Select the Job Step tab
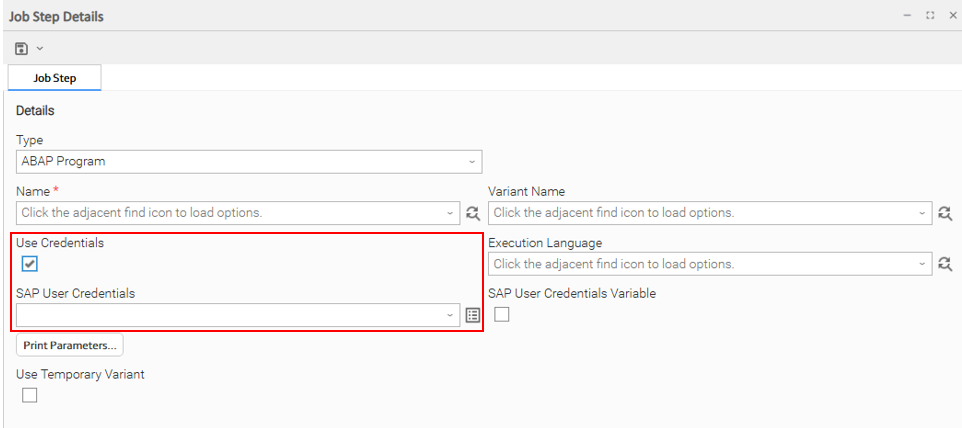 (54, 78)
